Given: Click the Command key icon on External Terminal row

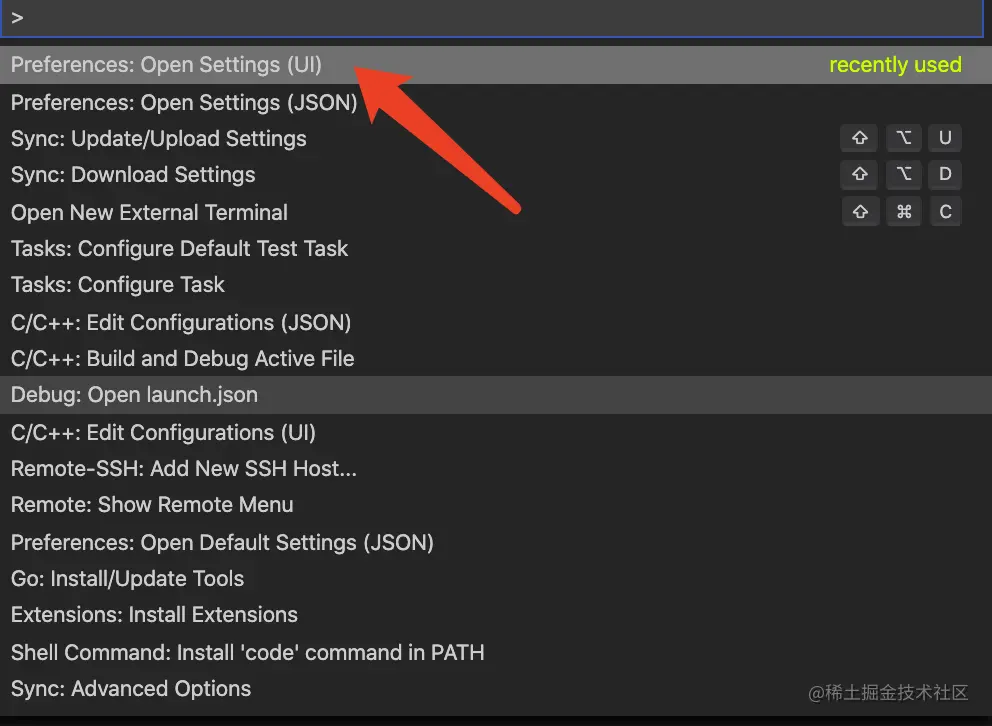Looking at the screenshot, I should coord(904,212).
